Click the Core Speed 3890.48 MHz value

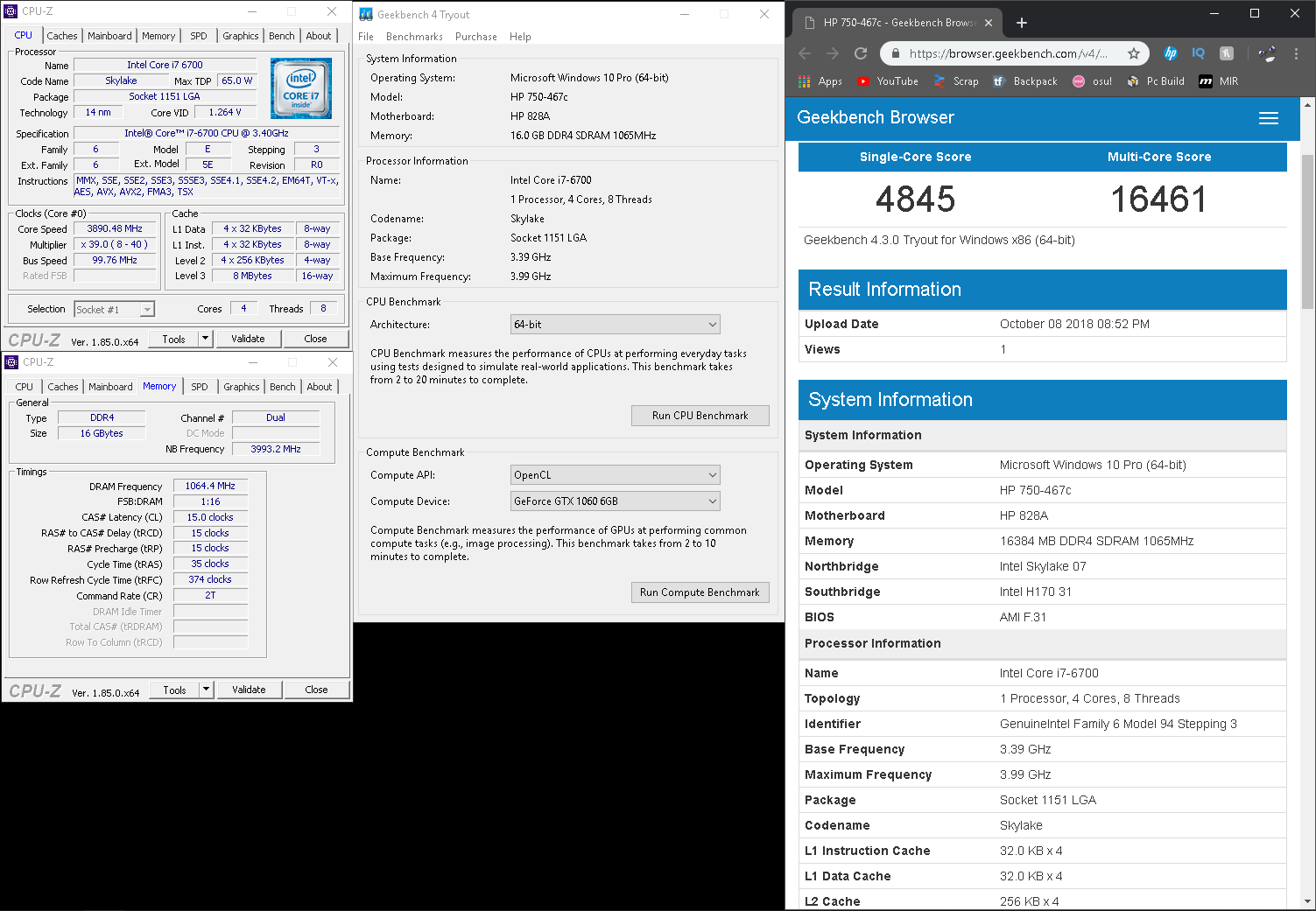coord(115,228)
